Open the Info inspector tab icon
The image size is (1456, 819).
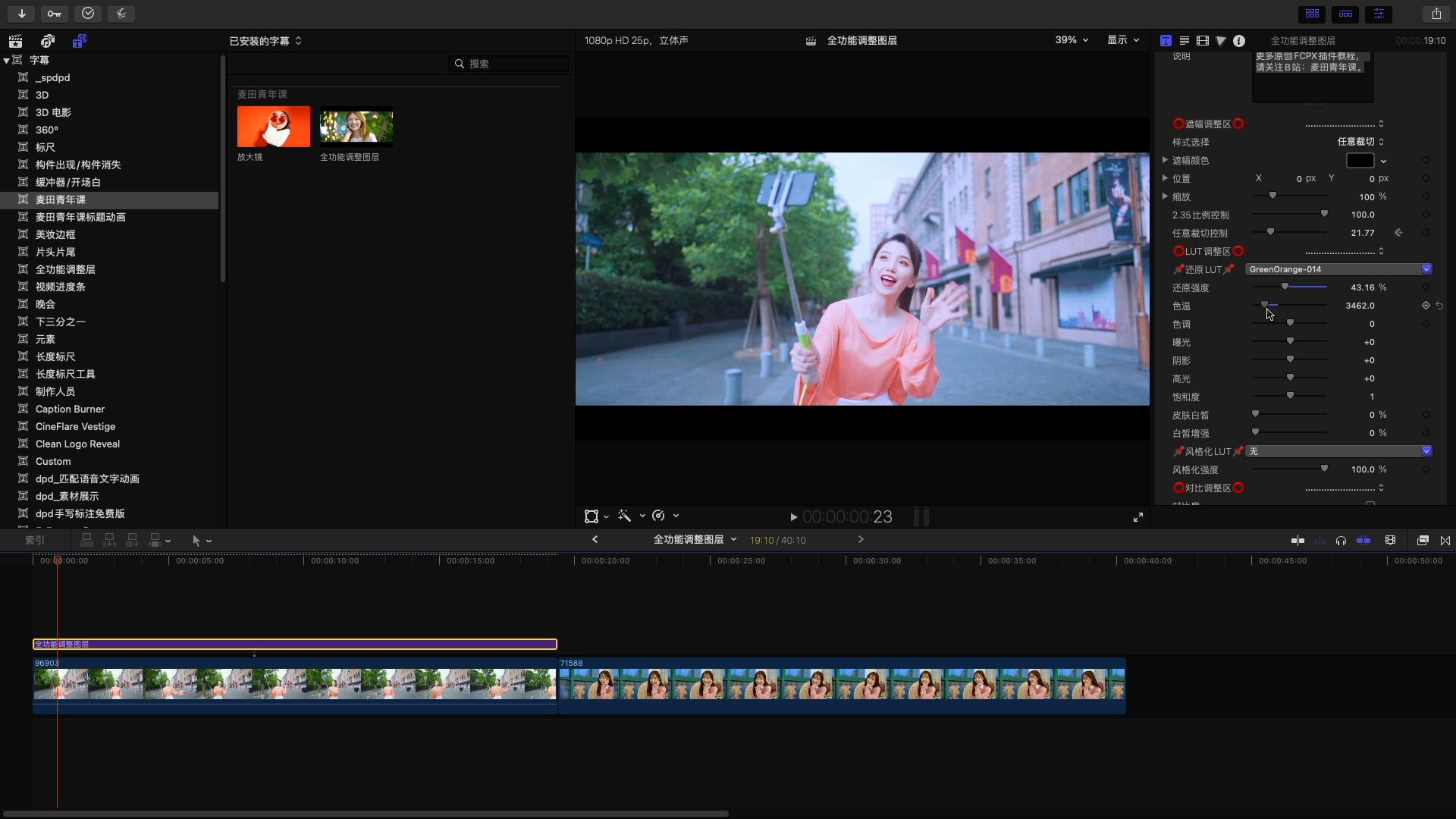(x=1239, y=41)
